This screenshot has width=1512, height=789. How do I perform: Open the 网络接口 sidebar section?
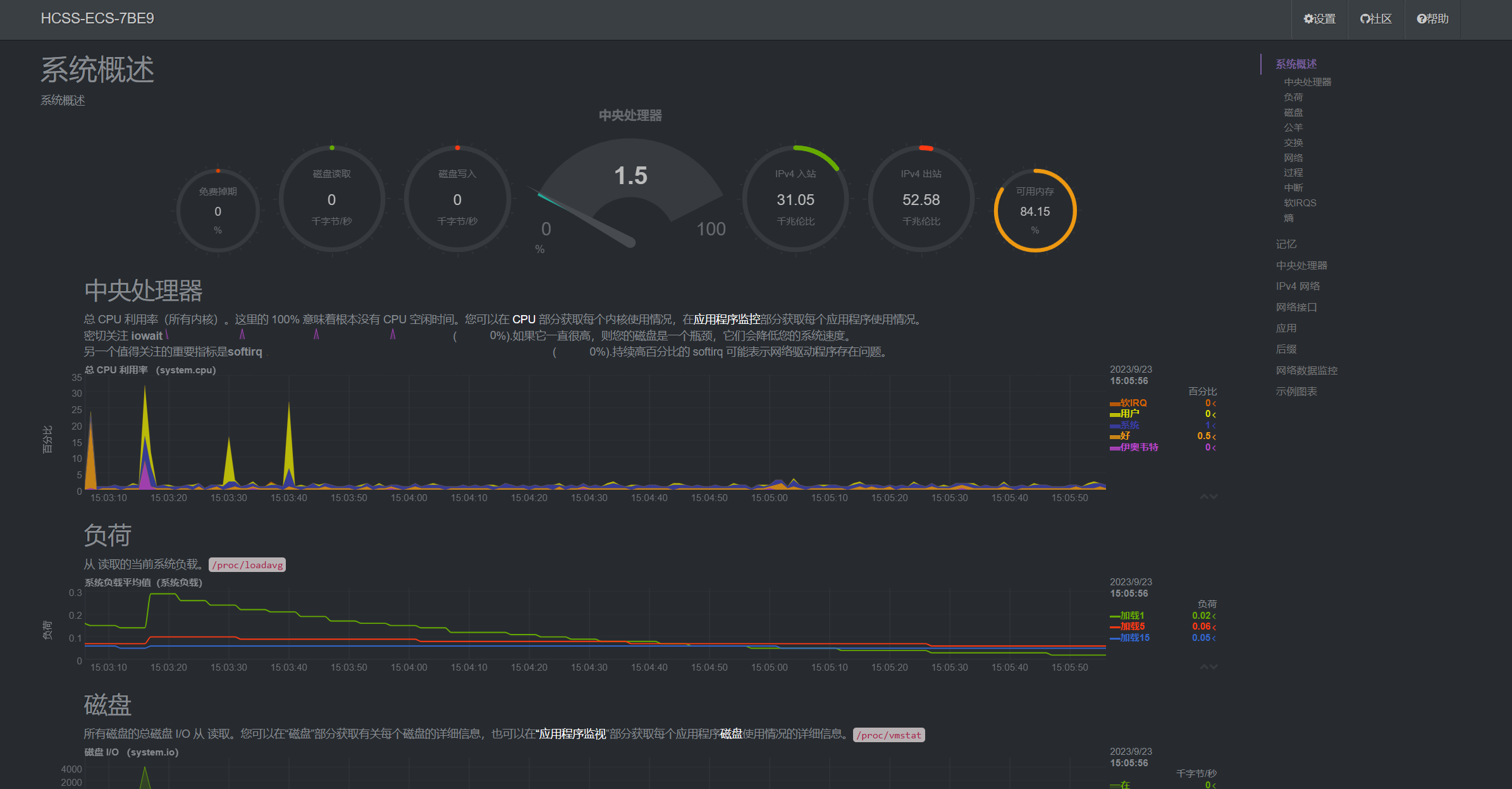click(x=1296, y=307)
